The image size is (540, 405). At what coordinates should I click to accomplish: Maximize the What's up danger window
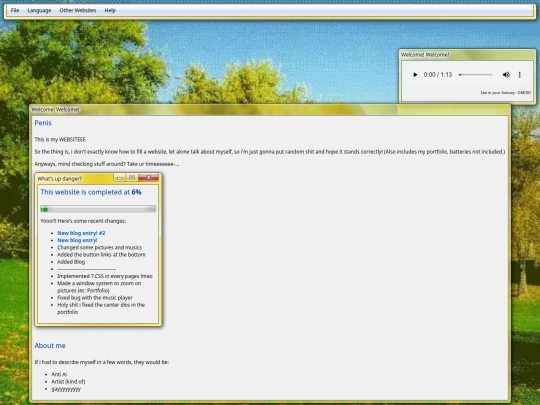click(x=132, y=178)
